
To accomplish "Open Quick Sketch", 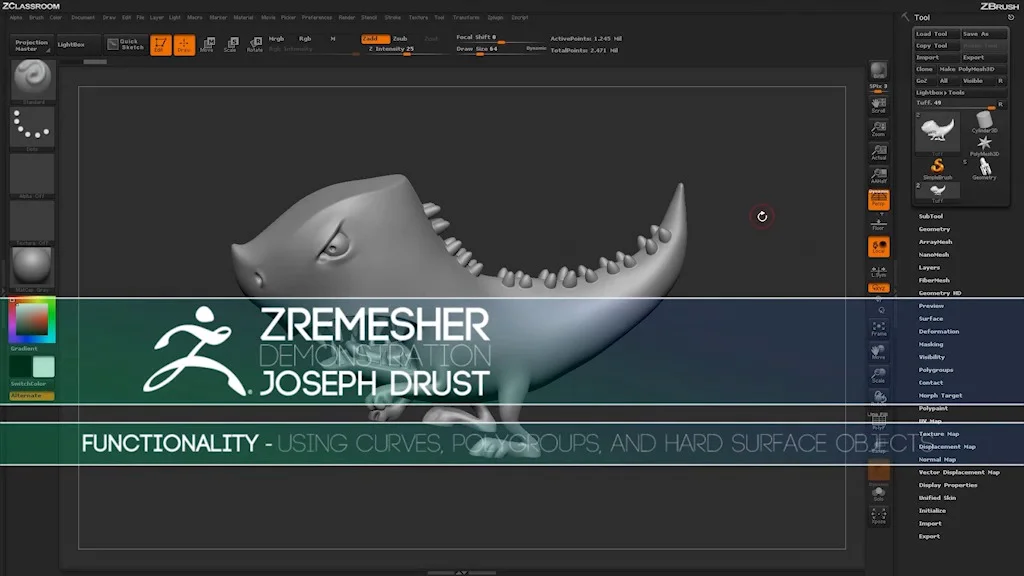I will [125, 44].
